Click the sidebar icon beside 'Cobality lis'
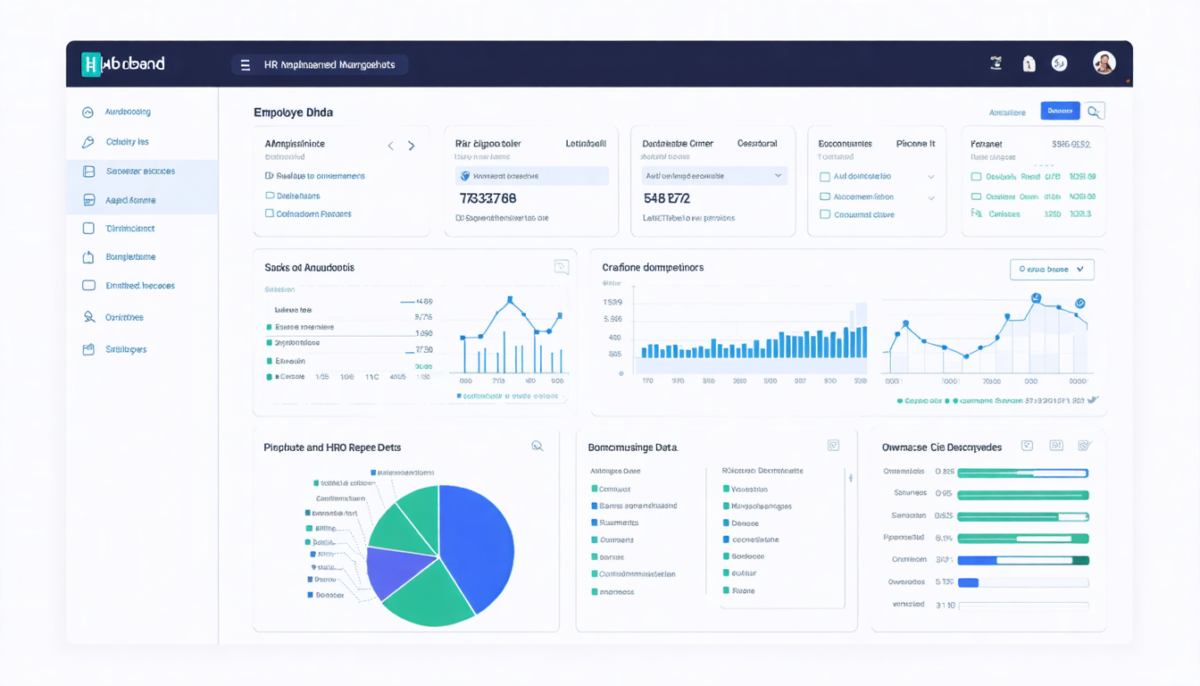The width and height of the screenshot is (1200, 686). pyautogui.click(x=87, y=142)
